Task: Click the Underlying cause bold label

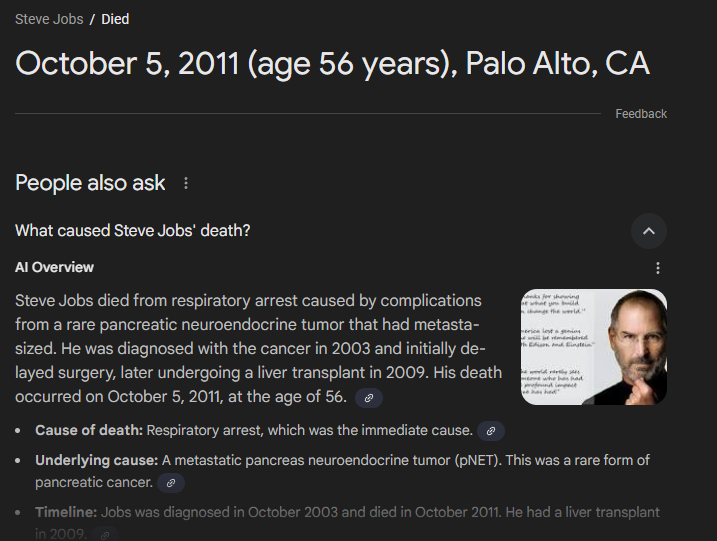Action: click(x=96, y=460)
